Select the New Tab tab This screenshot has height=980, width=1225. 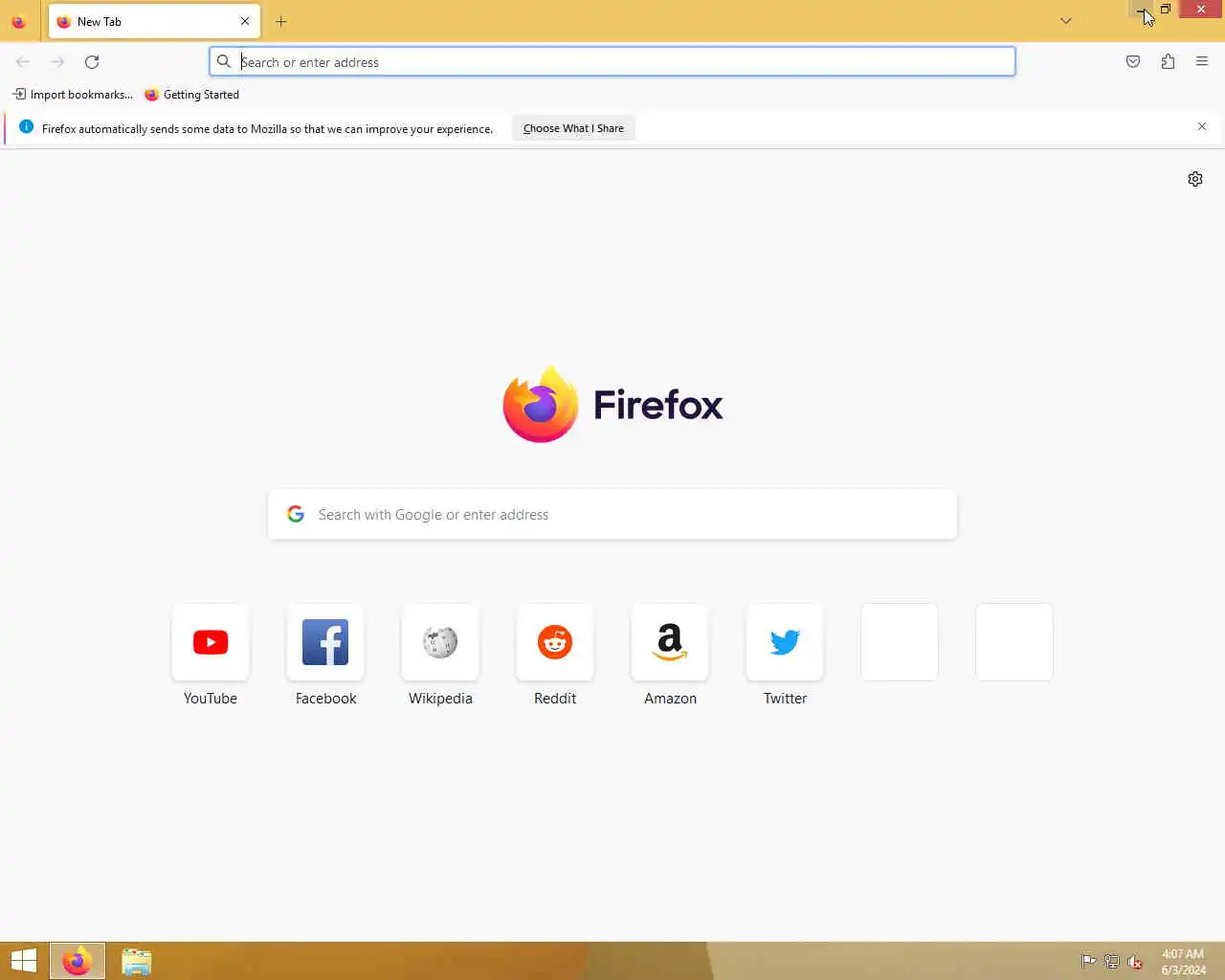(x=153, y=21)
